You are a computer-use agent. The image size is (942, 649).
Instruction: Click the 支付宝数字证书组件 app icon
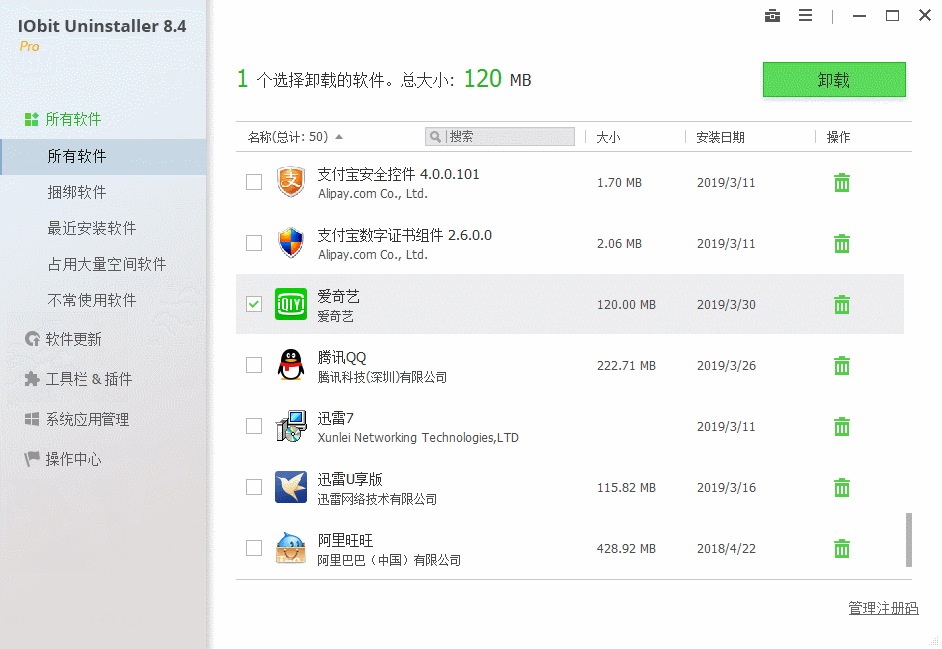[291, 243]
